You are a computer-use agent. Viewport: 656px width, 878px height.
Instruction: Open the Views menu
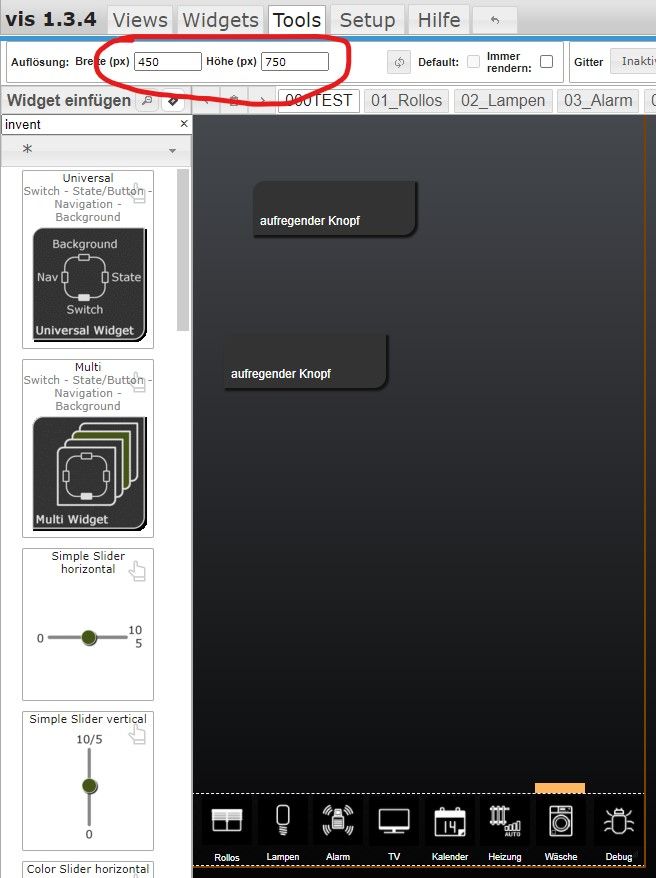(x=140, y=20)
